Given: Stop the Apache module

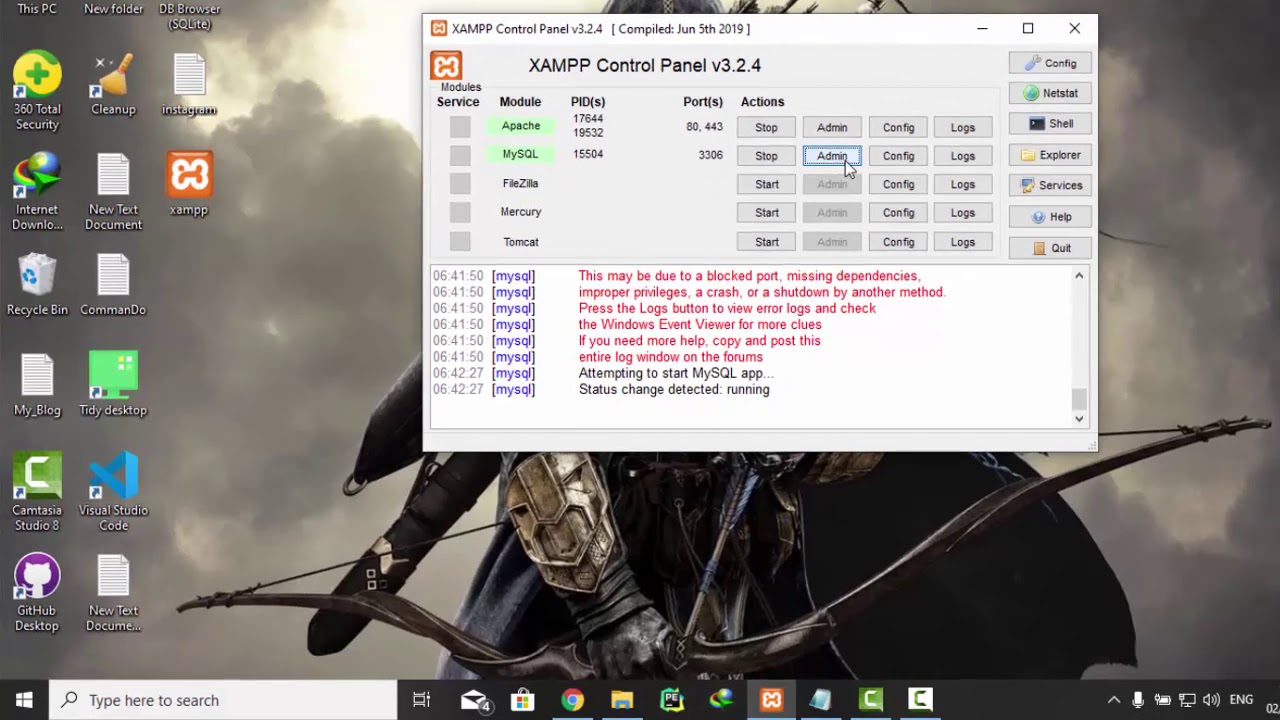Looking at the screenshot, I should pyautogui.click(x=766, y=127).
